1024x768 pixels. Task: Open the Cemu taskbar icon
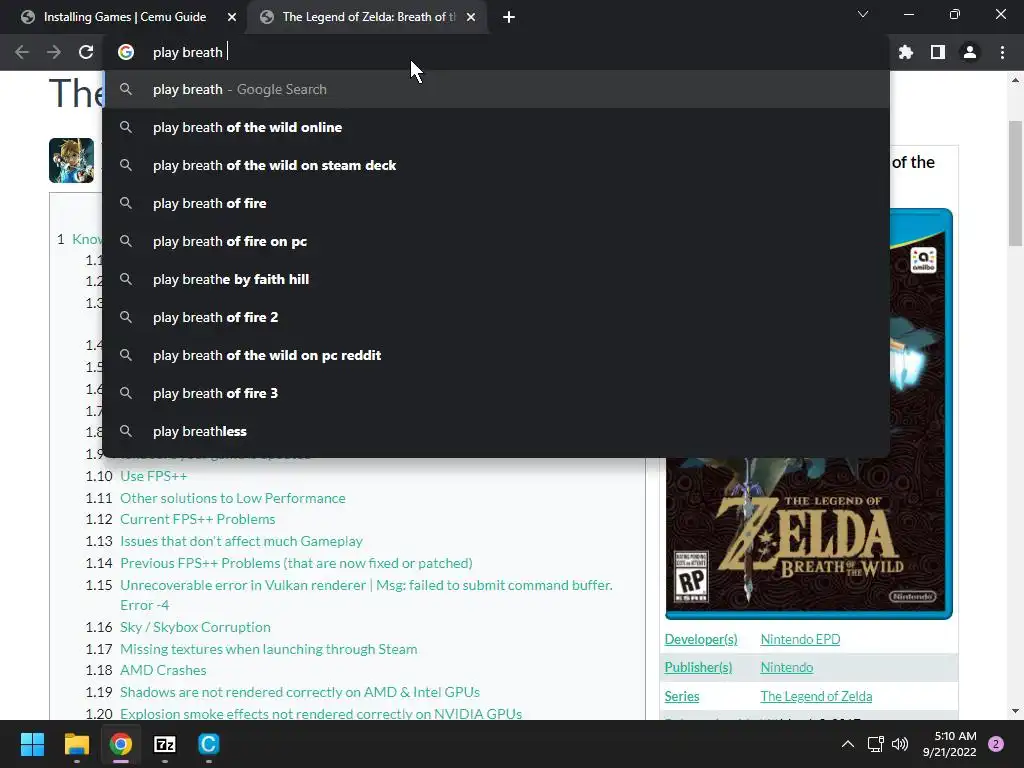coord(208,744)
